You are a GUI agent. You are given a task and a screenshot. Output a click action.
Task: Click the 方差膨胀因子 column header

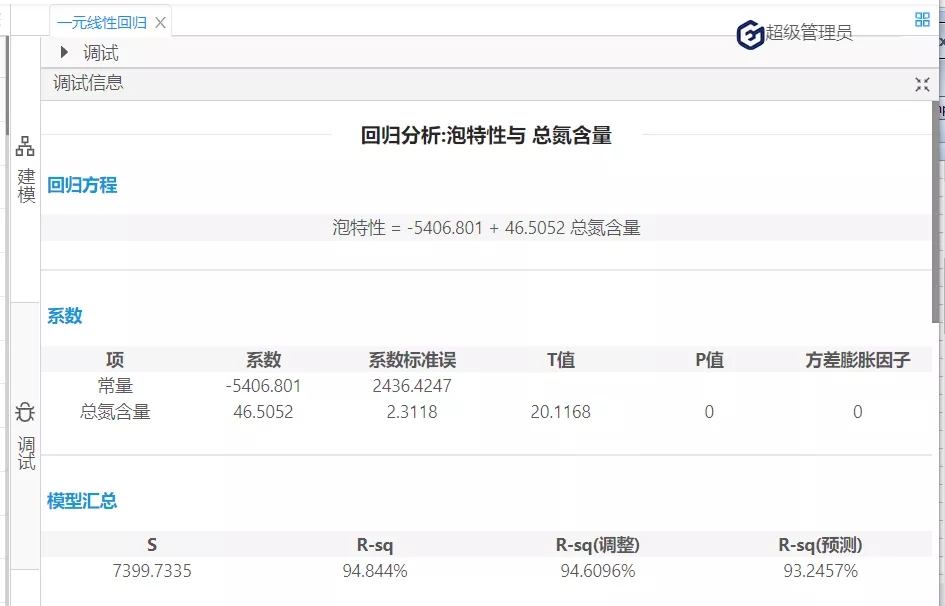tap(857, 360)
